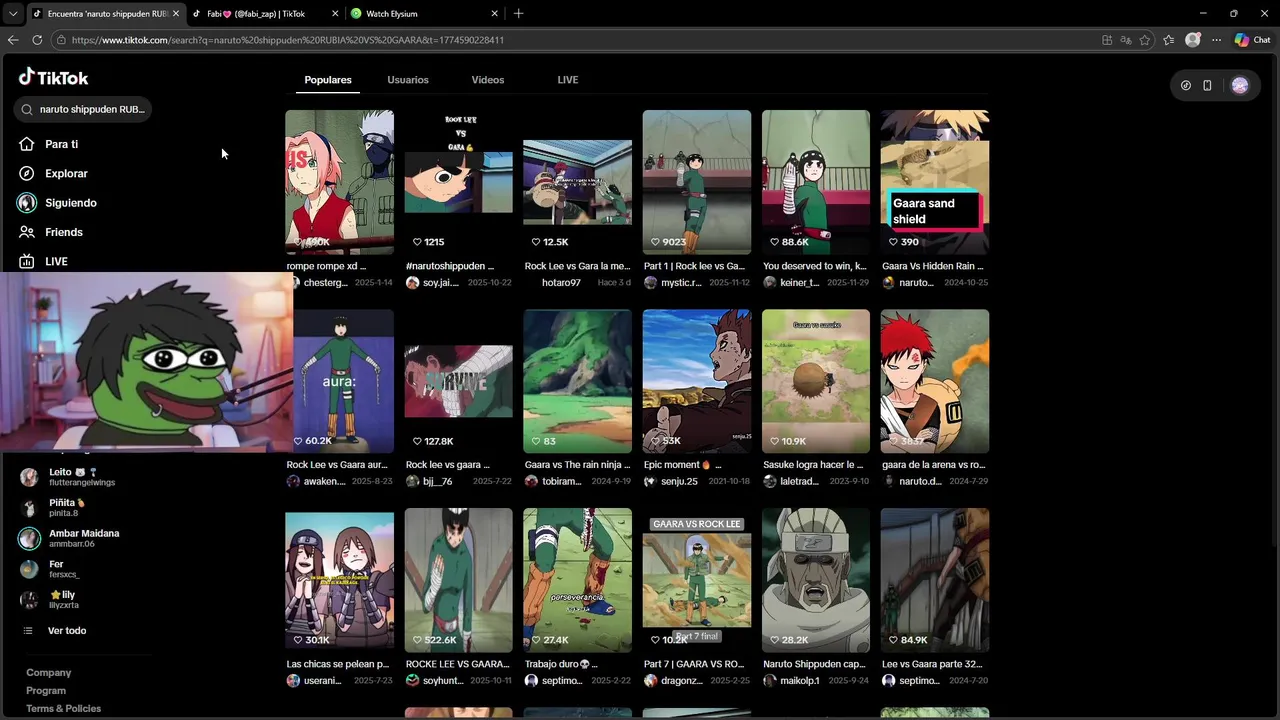Open the 'Rock Lee vs Gara la me...' video

tap(577, 182)
